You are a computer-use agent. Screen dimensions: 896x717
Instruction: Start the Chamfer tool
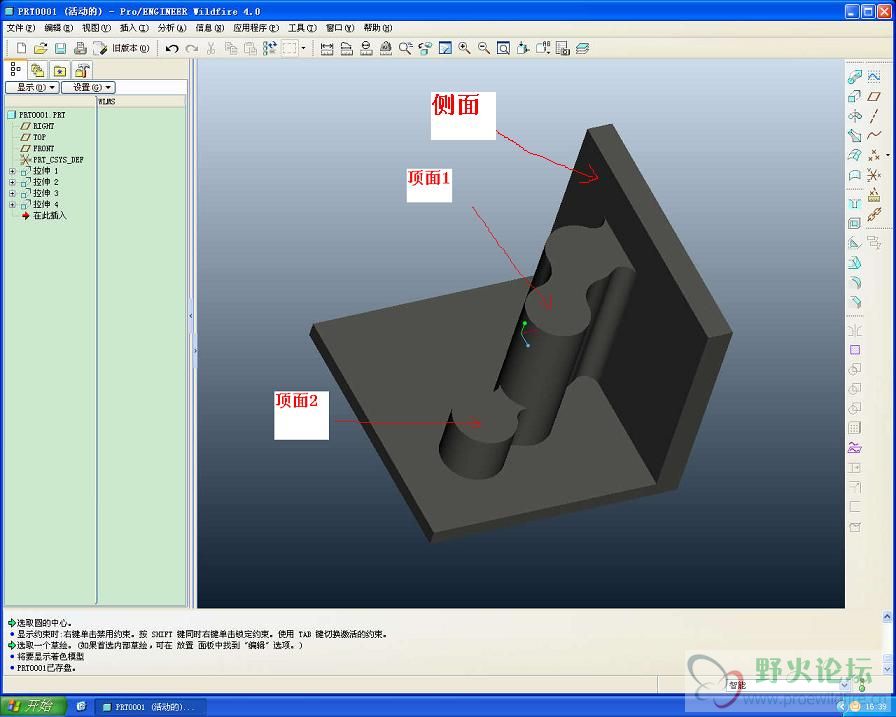click(854, 302)
